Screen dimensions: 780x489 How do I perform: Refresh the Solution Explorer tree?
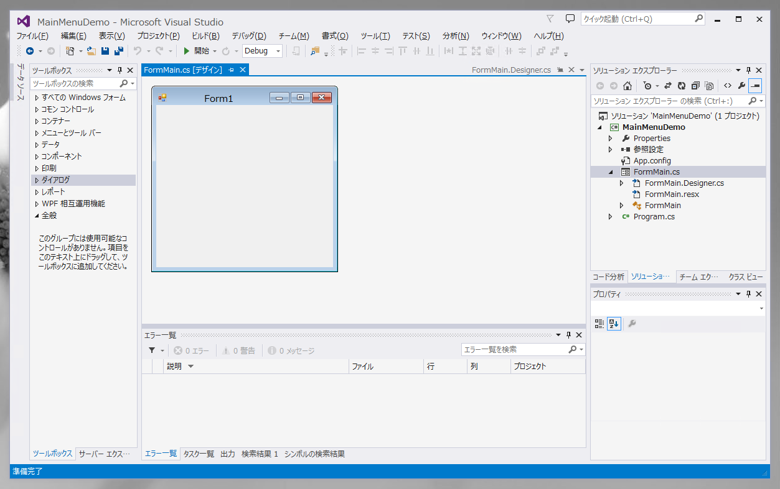click(682, 86)
